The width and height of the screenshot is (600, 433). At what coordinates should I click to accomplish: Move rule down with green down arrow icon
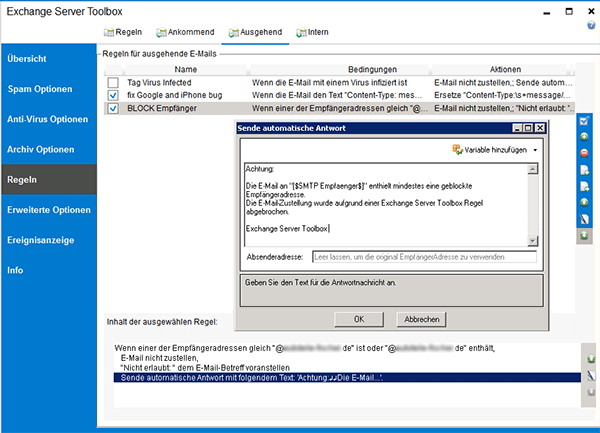584,235
